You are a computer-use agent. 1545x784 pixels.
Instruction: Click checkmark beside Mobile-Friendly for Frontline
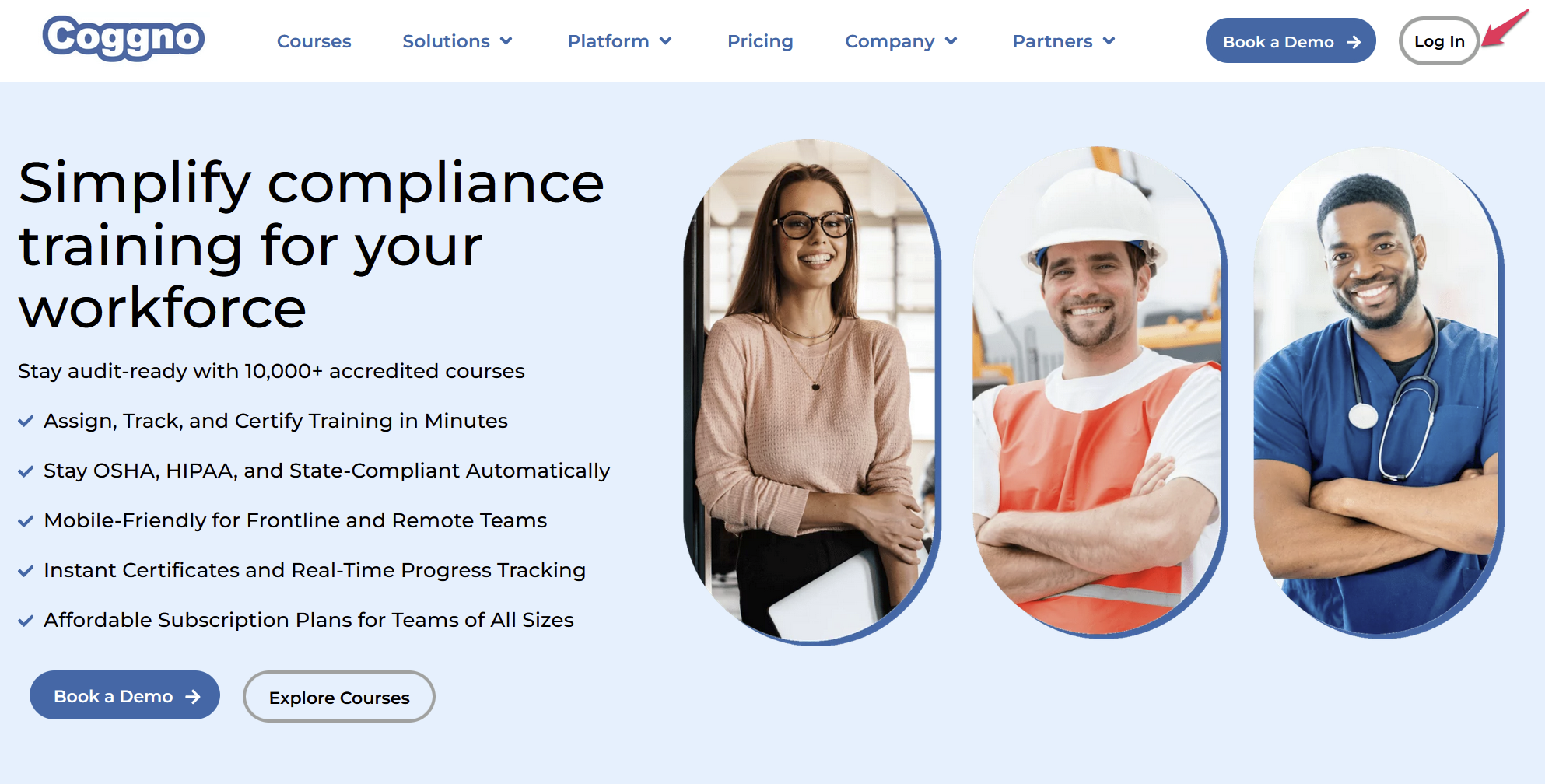26,520
